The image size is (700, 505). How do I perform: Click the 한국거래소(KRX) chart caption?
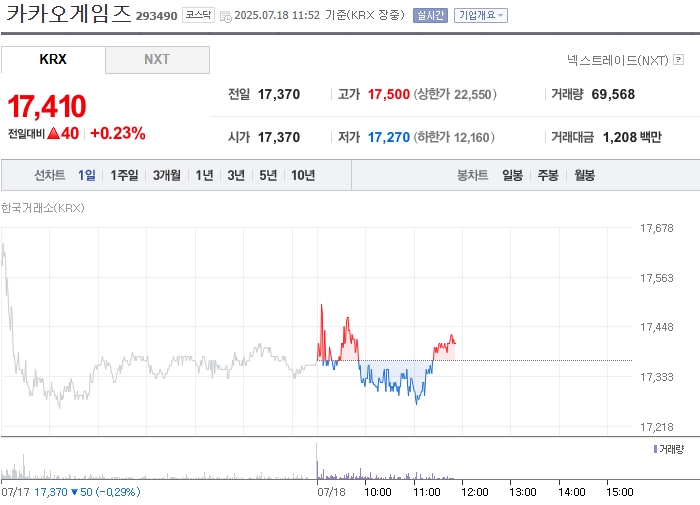point(42,208)
